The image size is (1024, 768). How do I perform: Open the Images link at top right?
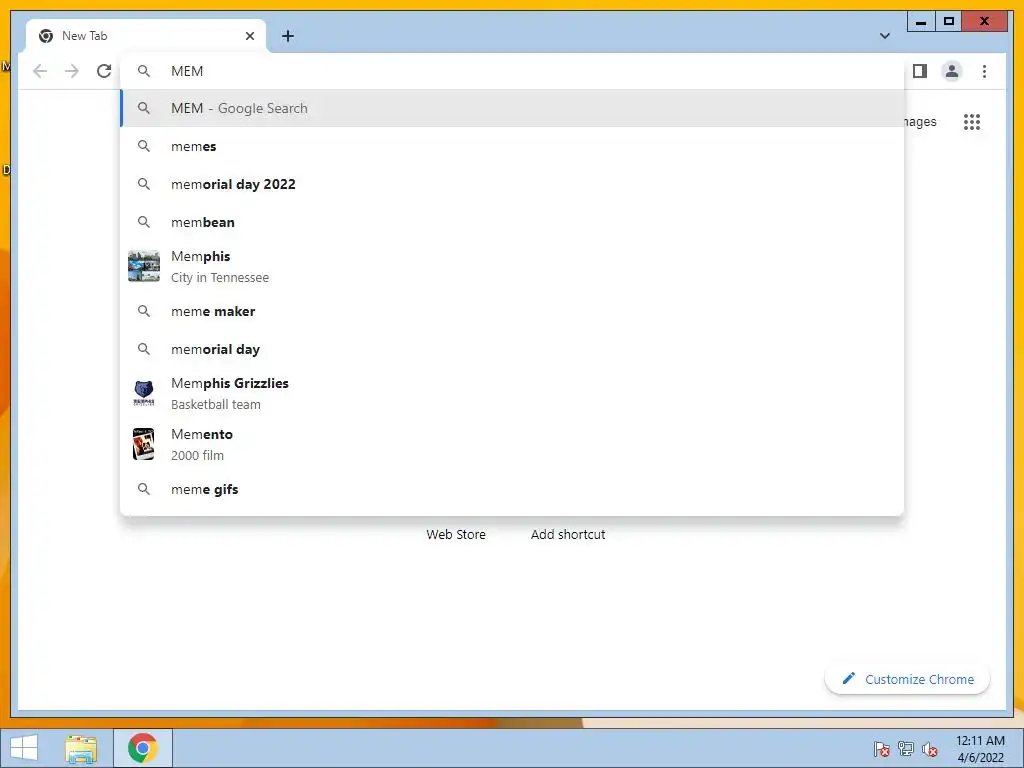tap(920, 121)
